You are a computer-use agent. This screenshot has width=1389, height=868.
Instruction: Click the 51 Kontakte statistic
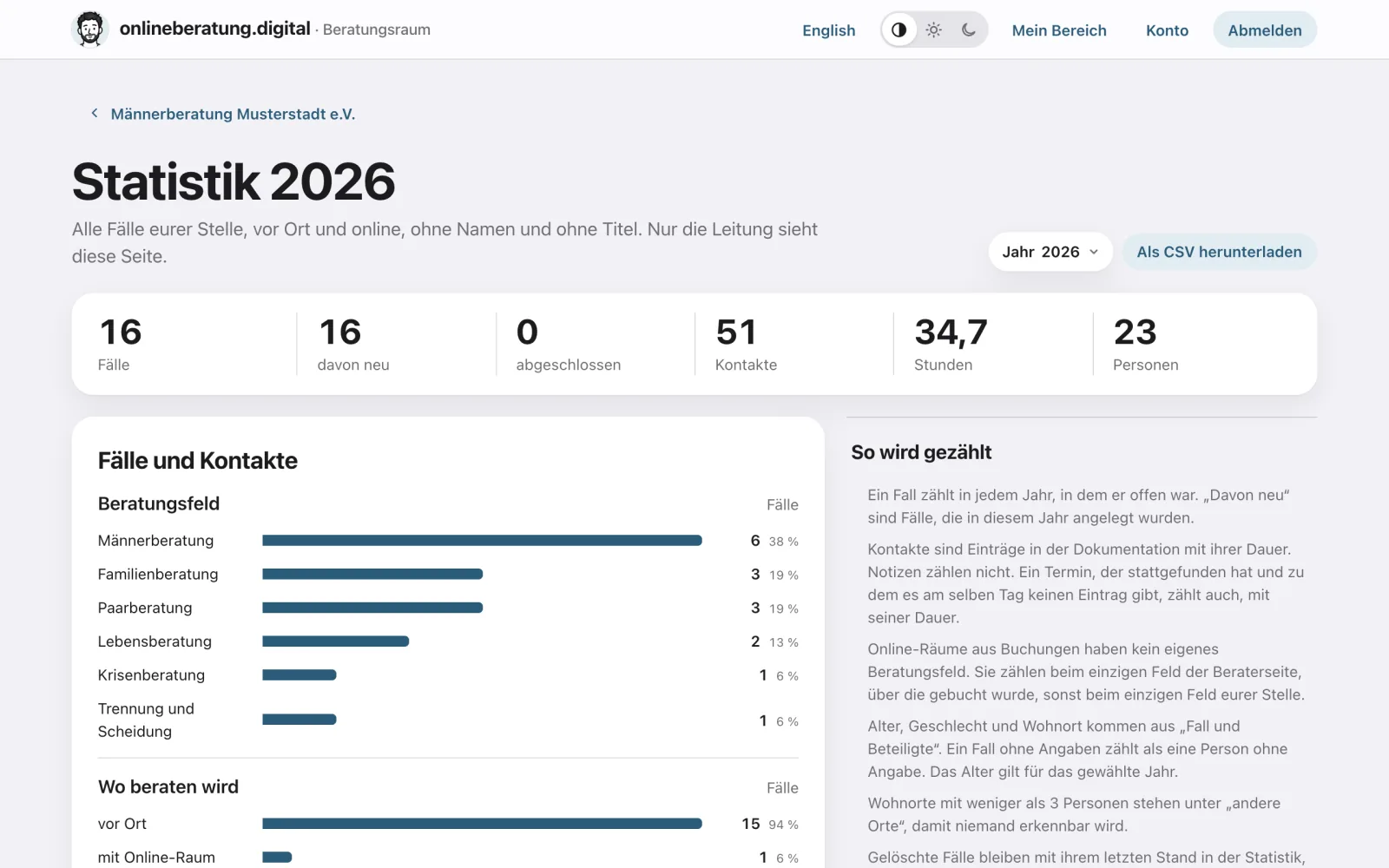(x=747, y=344)
